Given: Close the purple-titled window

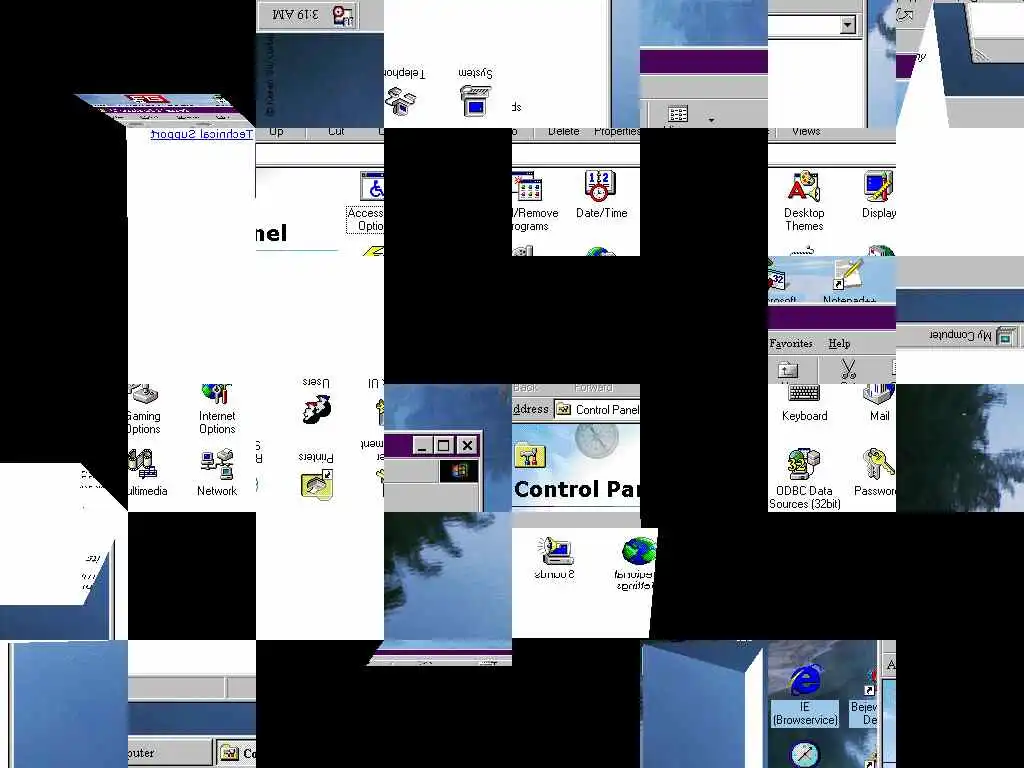Looking at the screenshot, I should pos(467,445).
